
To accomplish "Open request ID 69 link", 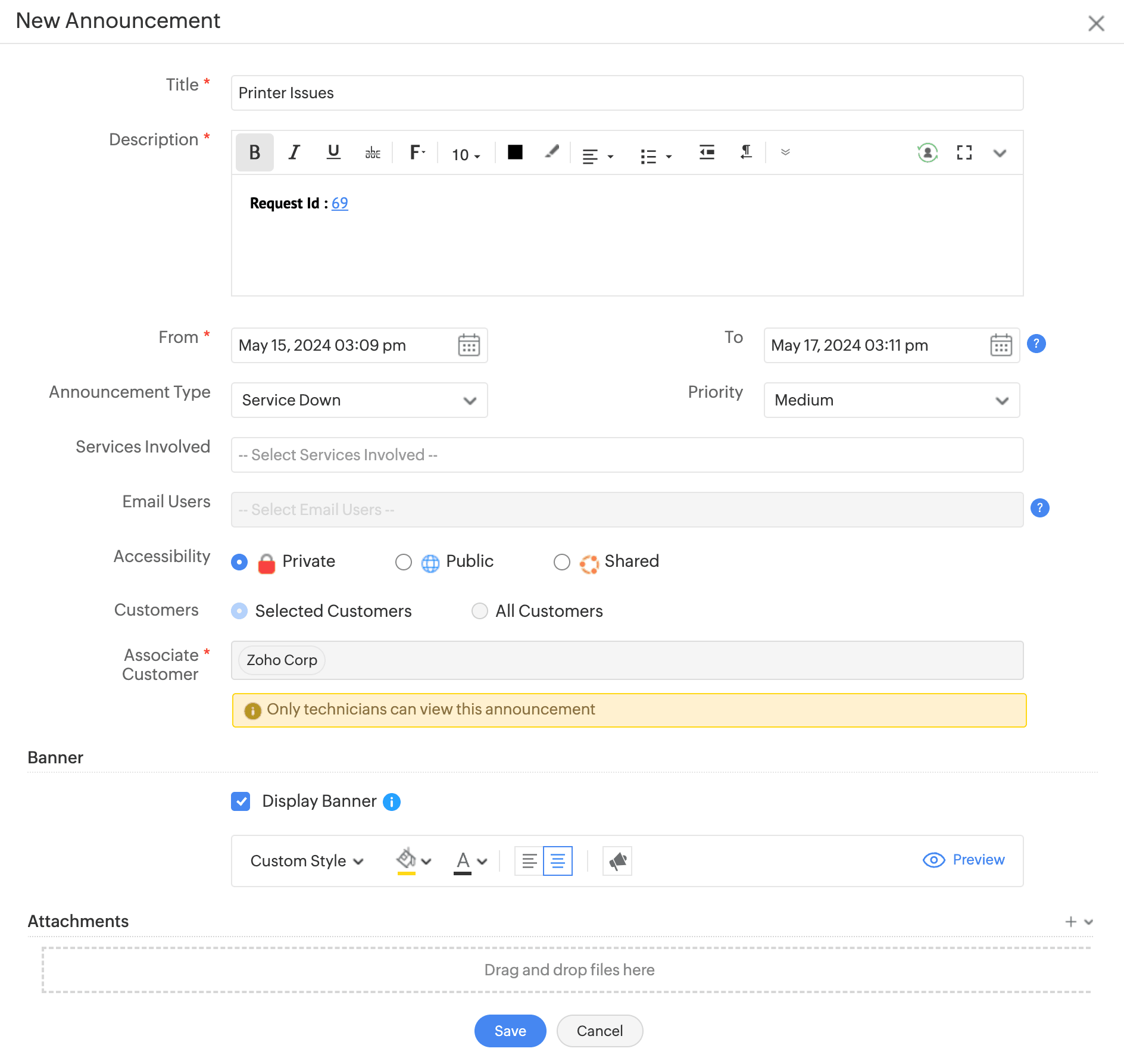I will (x=339, y=204).
